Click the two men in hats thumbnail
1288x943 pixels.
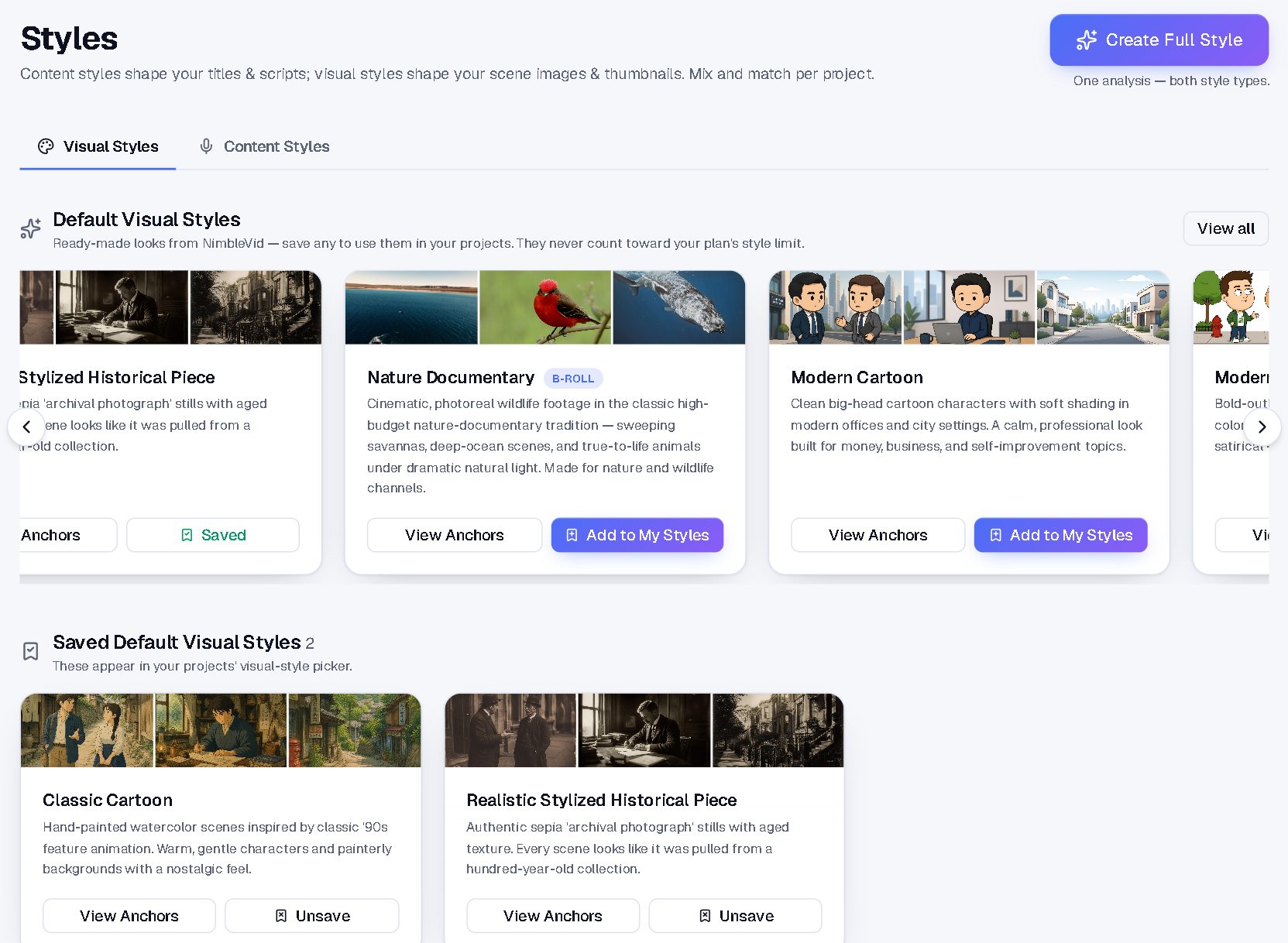(x=511, y=730)
